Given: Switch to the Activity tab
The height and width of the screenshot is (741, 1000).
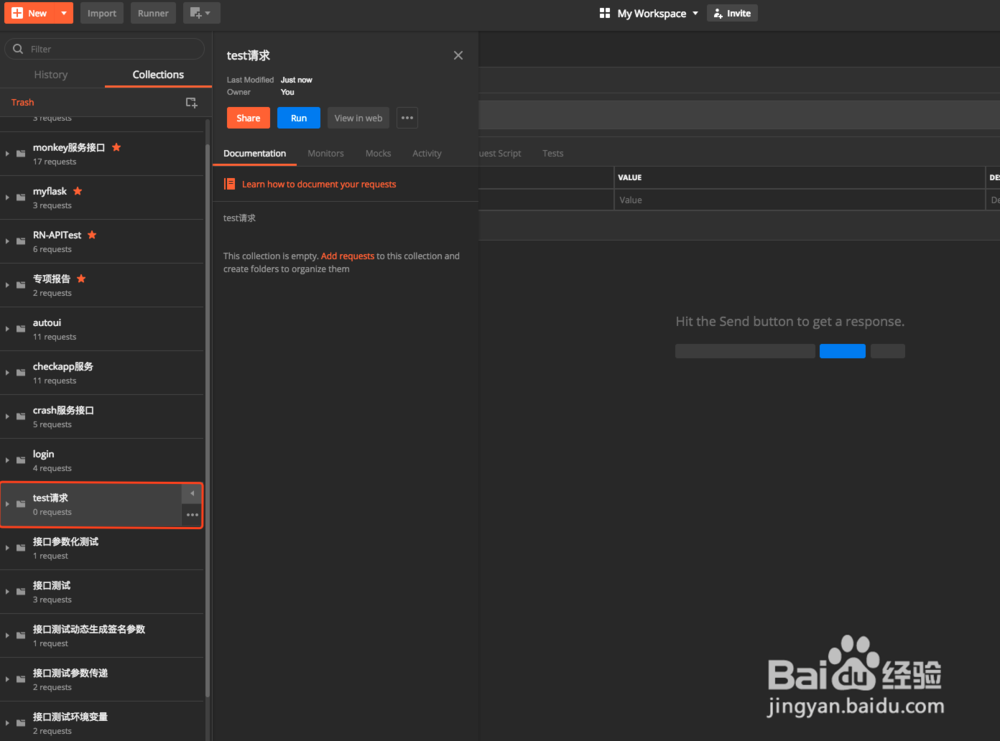Looking at the screenshot, I should (427, 154).
